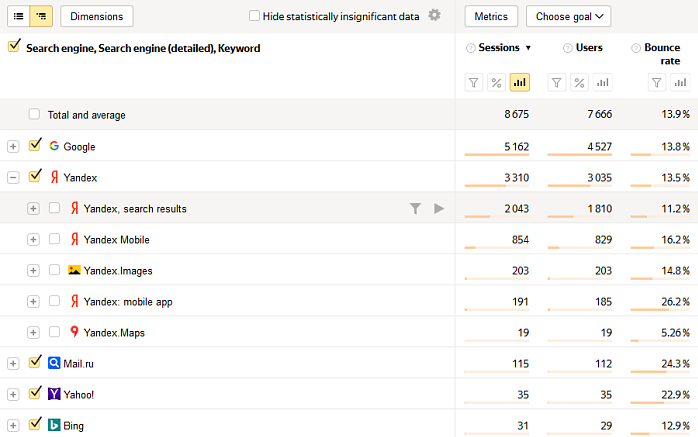Toggle bar chart icon under Bounce rate
The width and height of the screenshot is (698, 437).
pos(680,83)
